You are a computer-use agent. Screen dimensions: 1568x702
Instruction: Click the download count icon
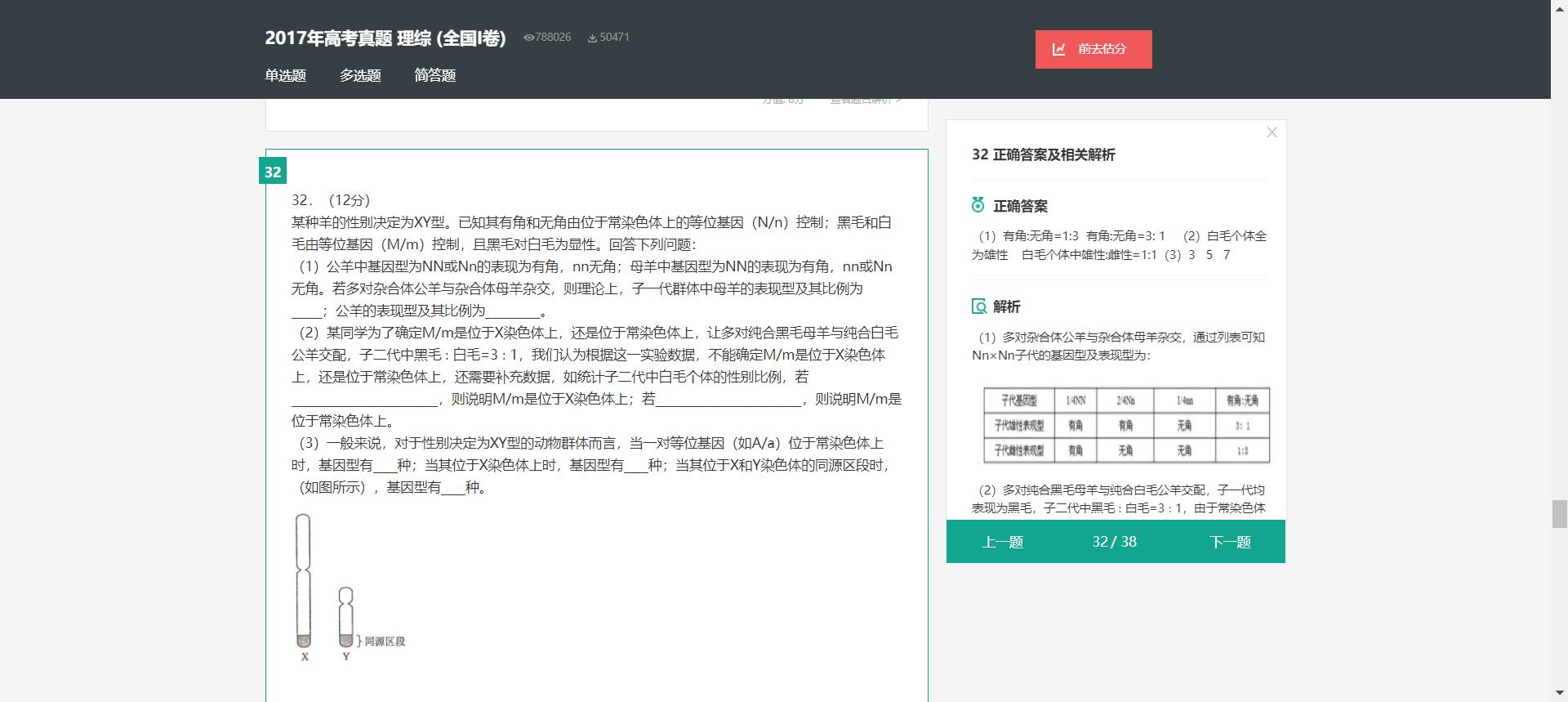pos(592,38)
